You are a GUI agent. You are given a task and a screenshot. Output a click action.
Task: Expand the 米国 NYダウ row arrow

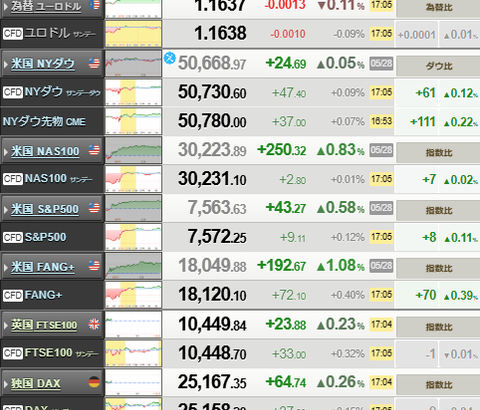pos(6,64)
